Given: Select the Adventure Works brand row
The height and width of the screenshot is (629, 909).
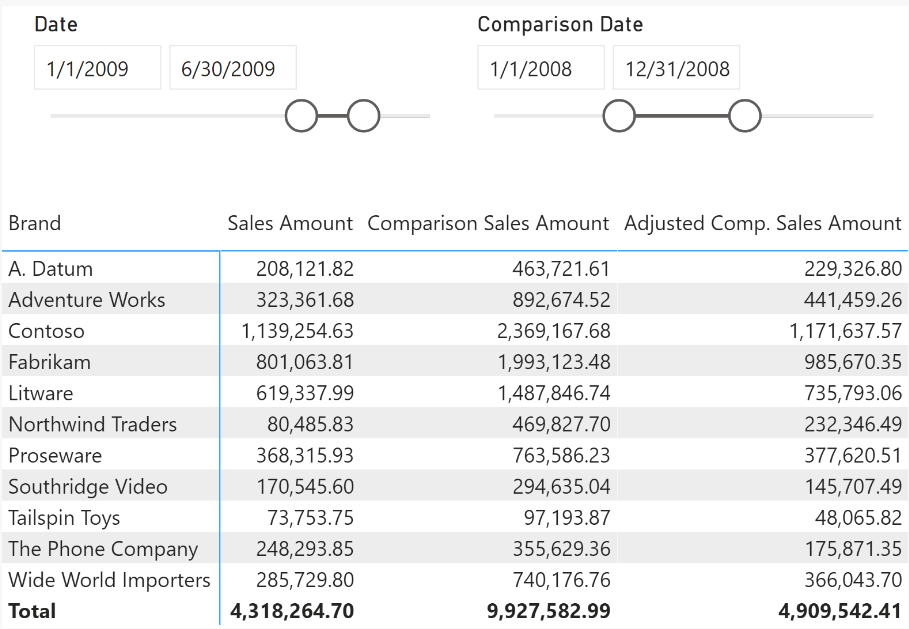Looking at the screenshot, I should (87, 300).
